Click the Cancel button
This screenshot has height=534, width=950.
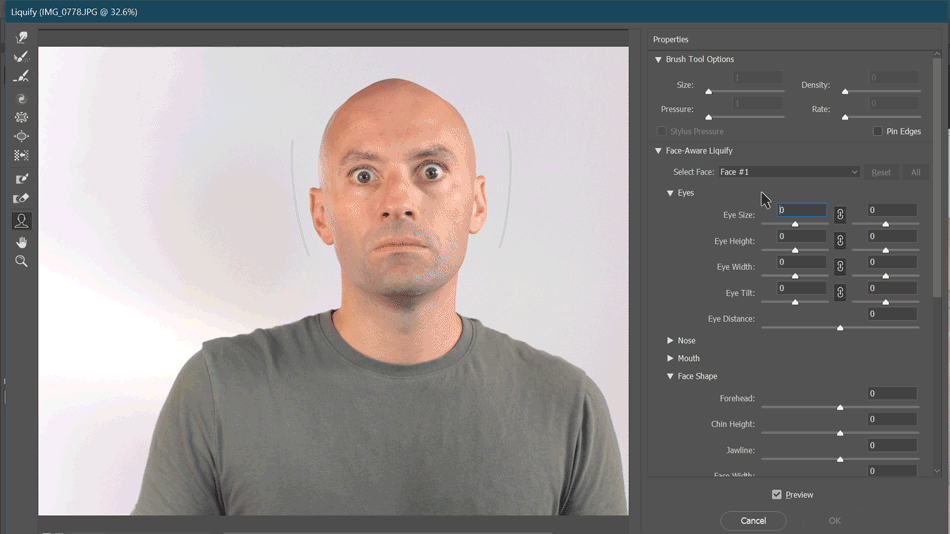click(x=753, y=521)
